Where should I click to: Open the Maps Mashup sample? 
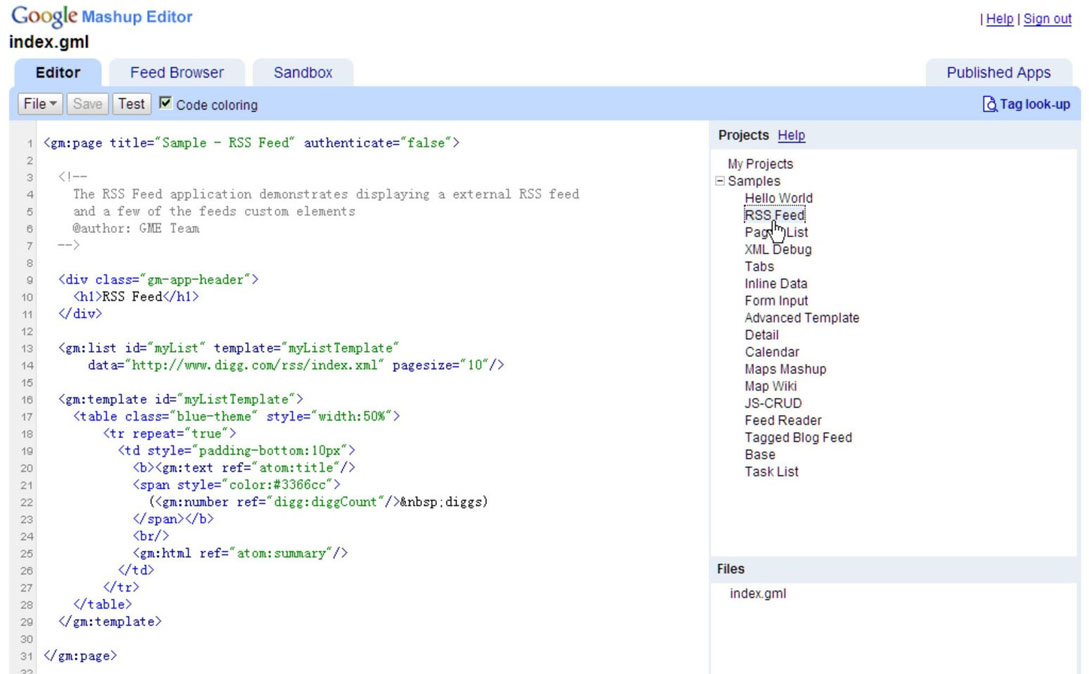785,369
